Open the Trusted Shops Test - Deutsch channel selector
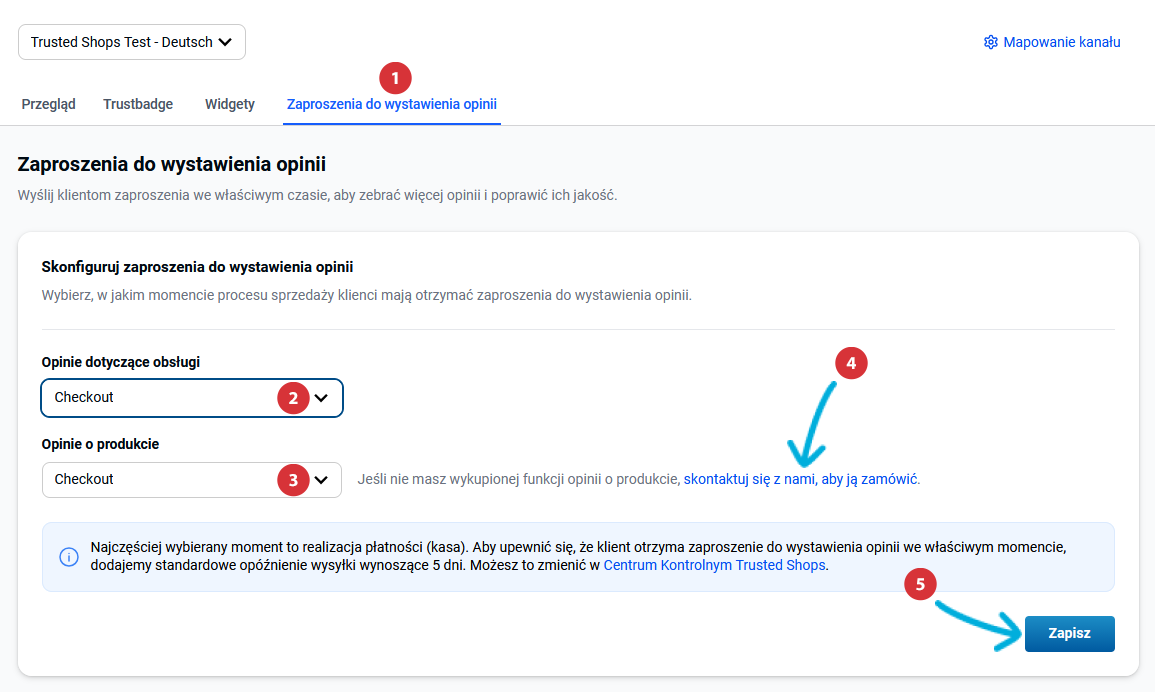 [131, 42]
